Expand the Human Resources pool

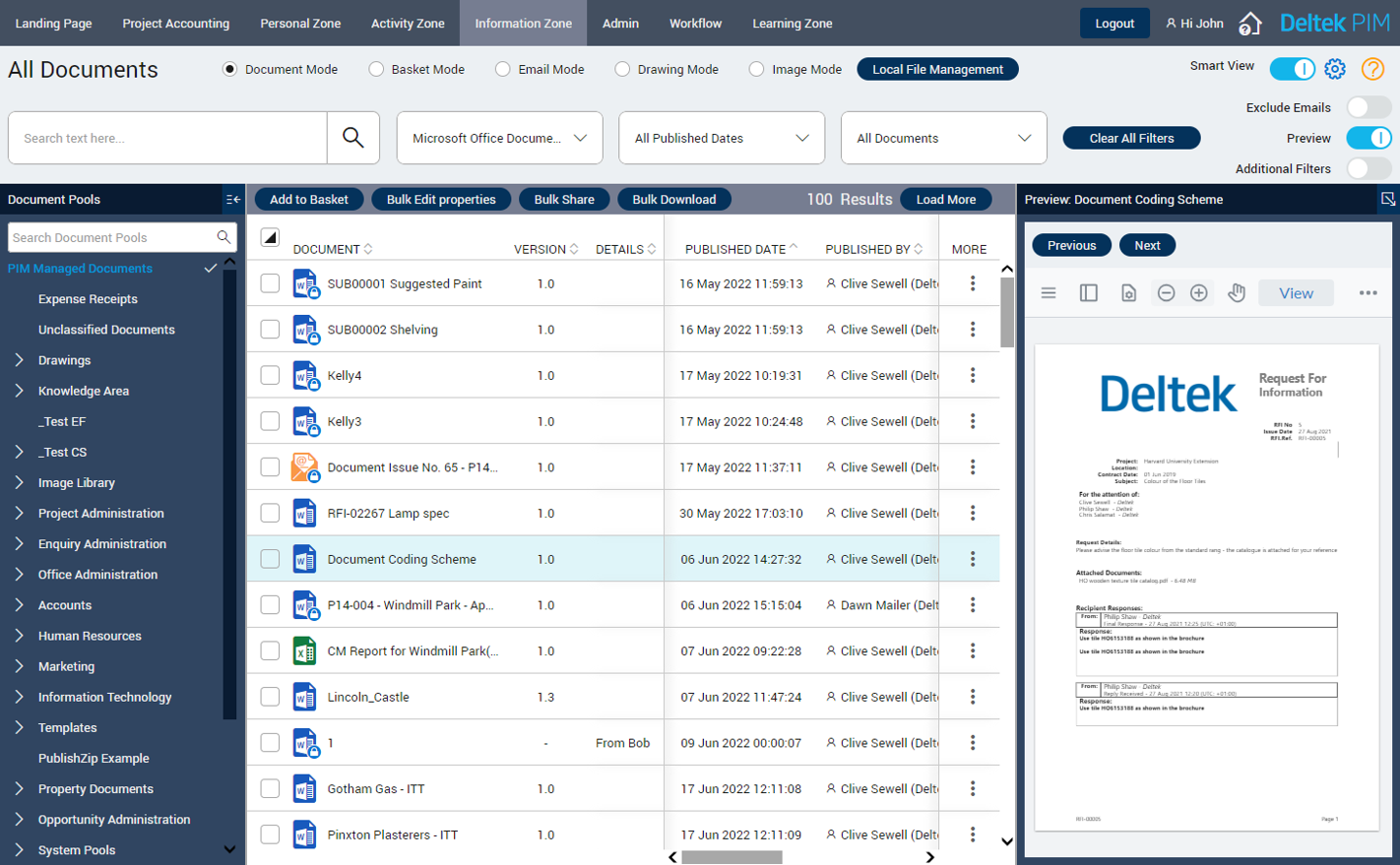click(x=20, y=636)
